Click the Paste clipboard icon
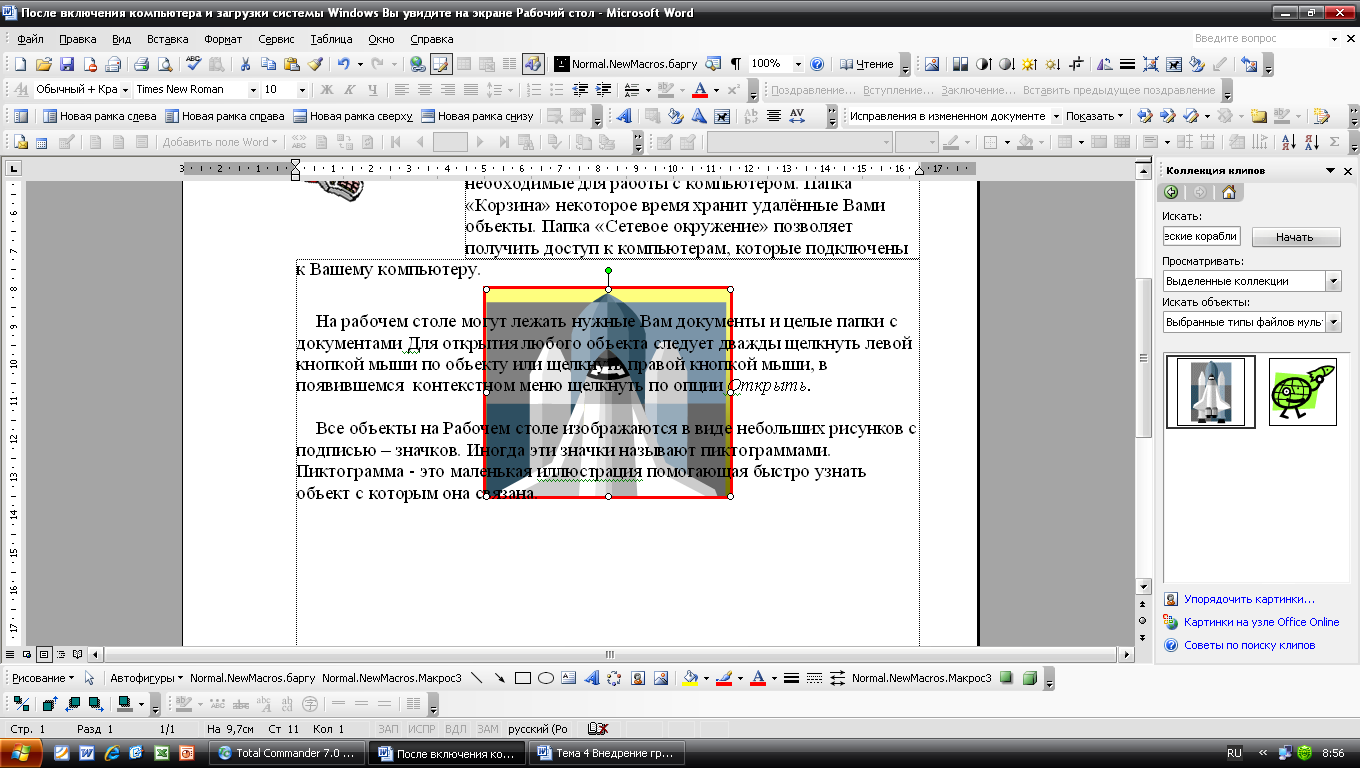Viewport: 1360px width, 768px height. (291, 64)
